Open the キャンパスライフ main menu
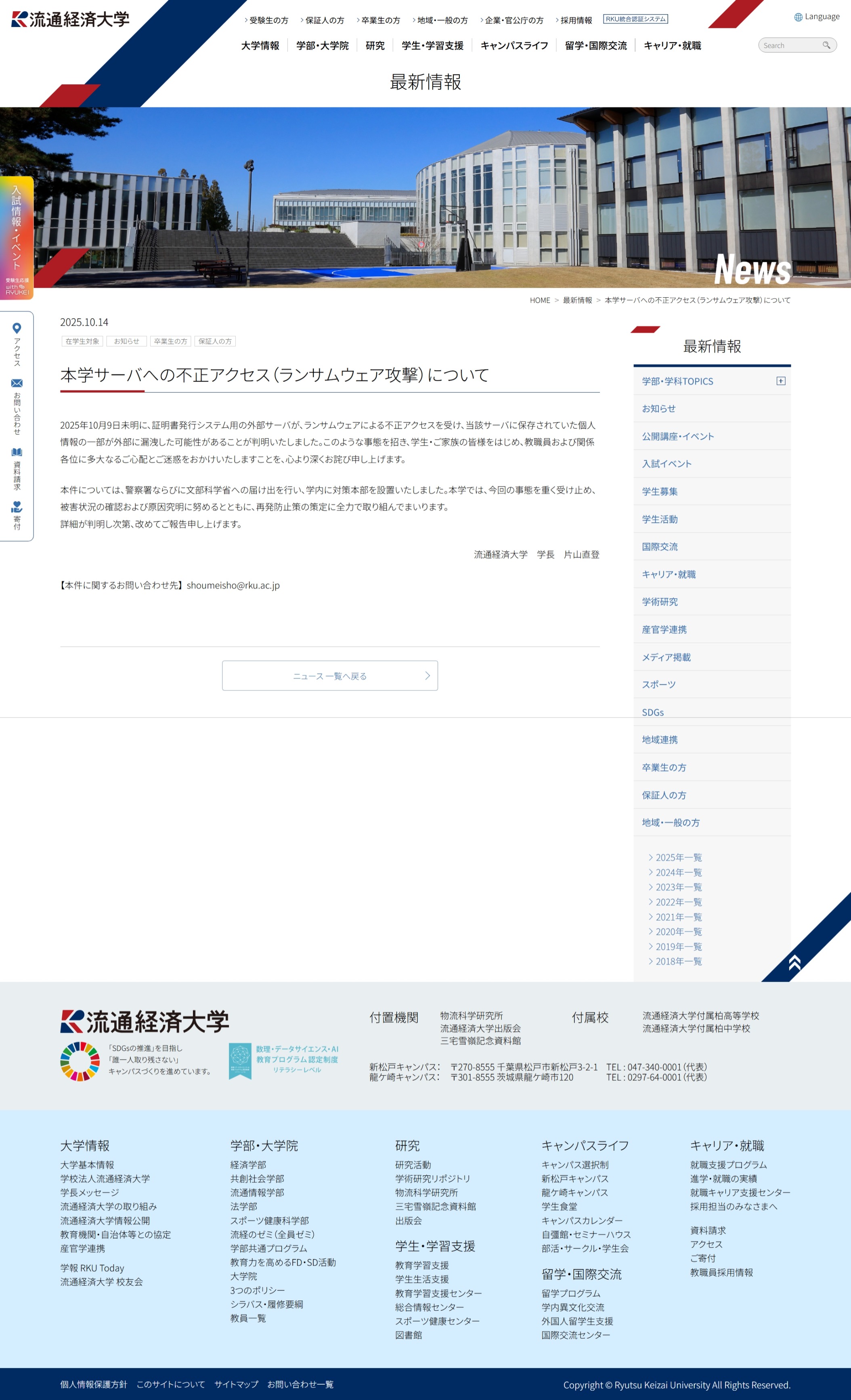Viewport: 851px width, 1400px height. 514,46
